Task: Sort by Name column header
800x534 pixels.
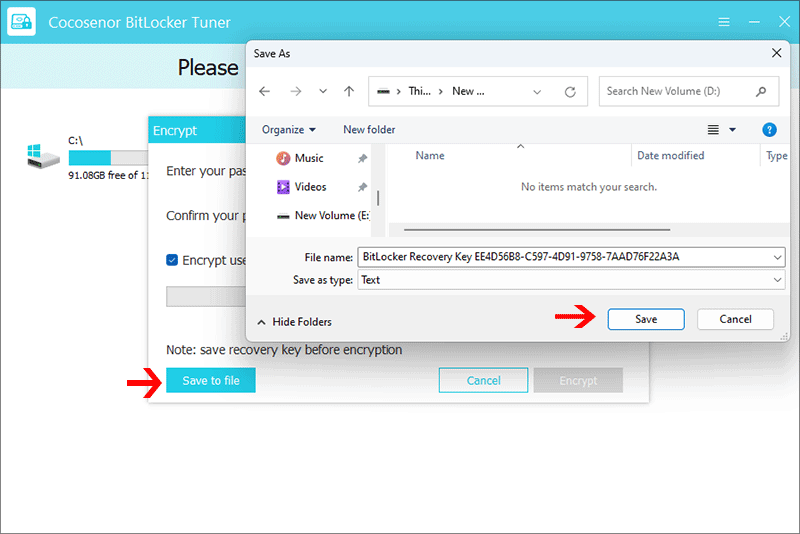Action: [x=430, y=156]
